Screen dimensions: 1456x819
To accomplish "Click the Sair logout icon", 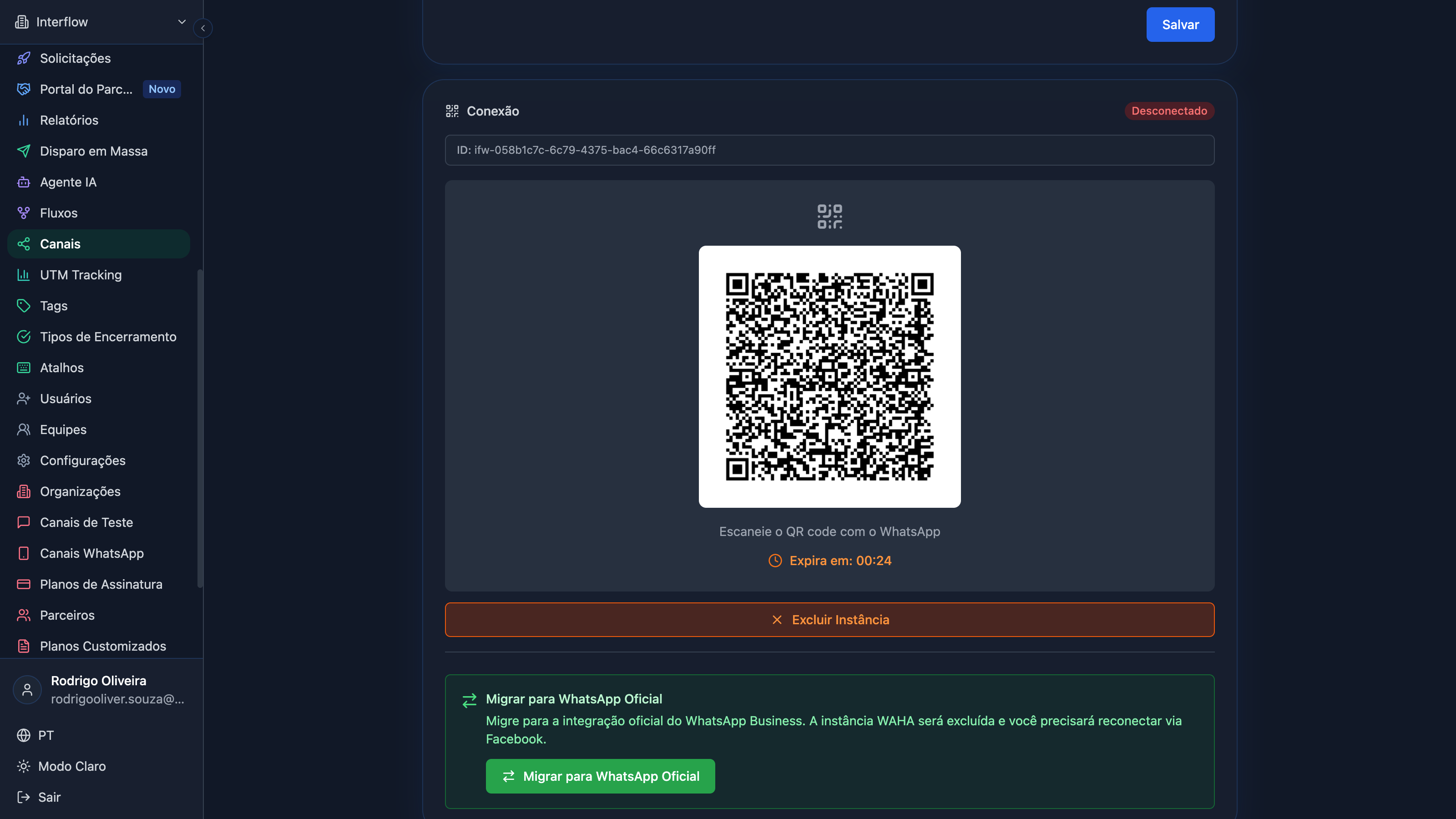I will (23, 798).
